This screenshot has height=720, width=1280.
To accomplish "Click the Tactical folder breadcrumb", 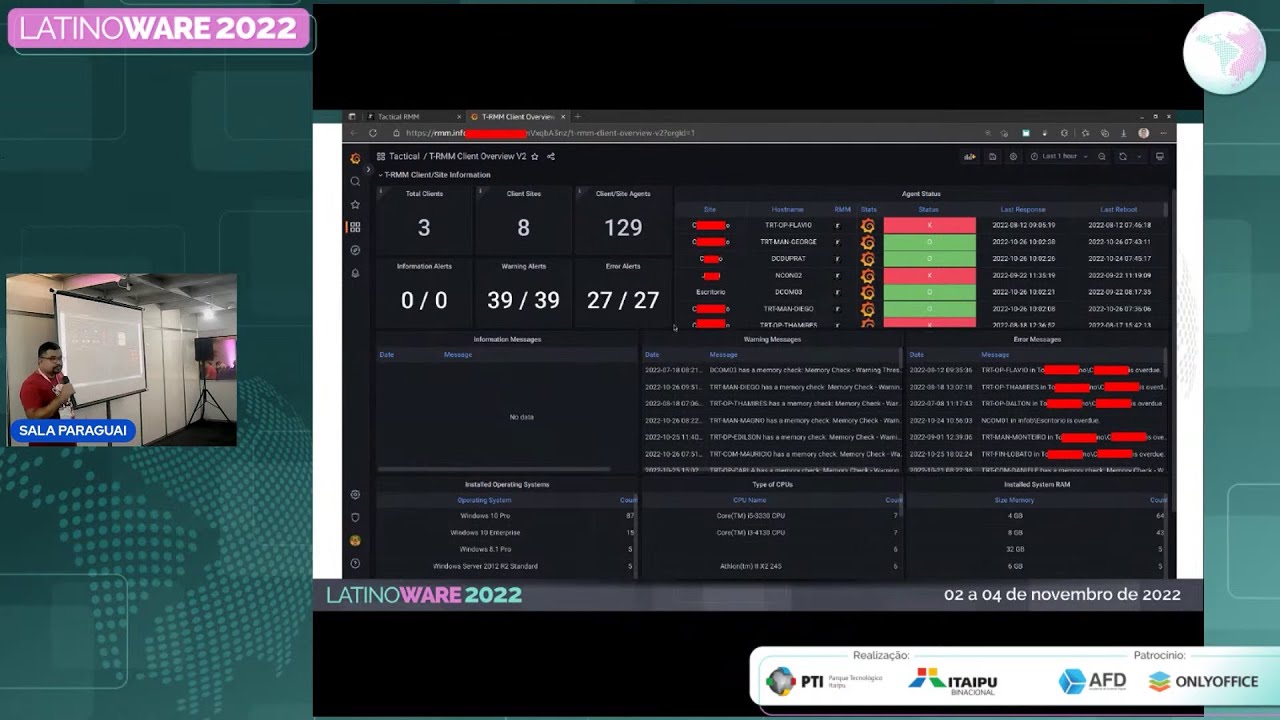I will tap(404, 156).
